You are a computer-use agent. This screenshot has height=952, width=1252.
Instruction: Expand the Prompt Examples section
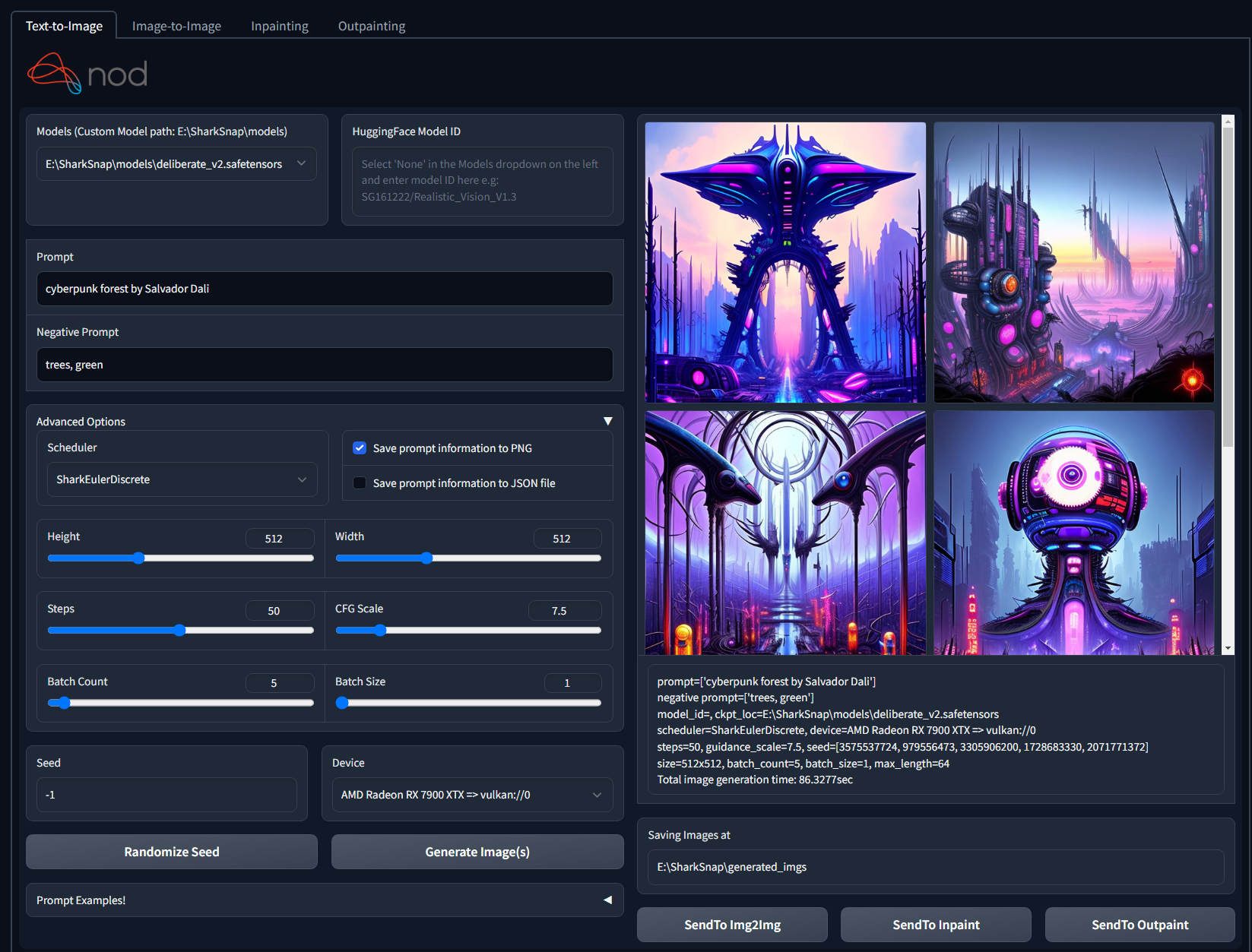(325, 900)
